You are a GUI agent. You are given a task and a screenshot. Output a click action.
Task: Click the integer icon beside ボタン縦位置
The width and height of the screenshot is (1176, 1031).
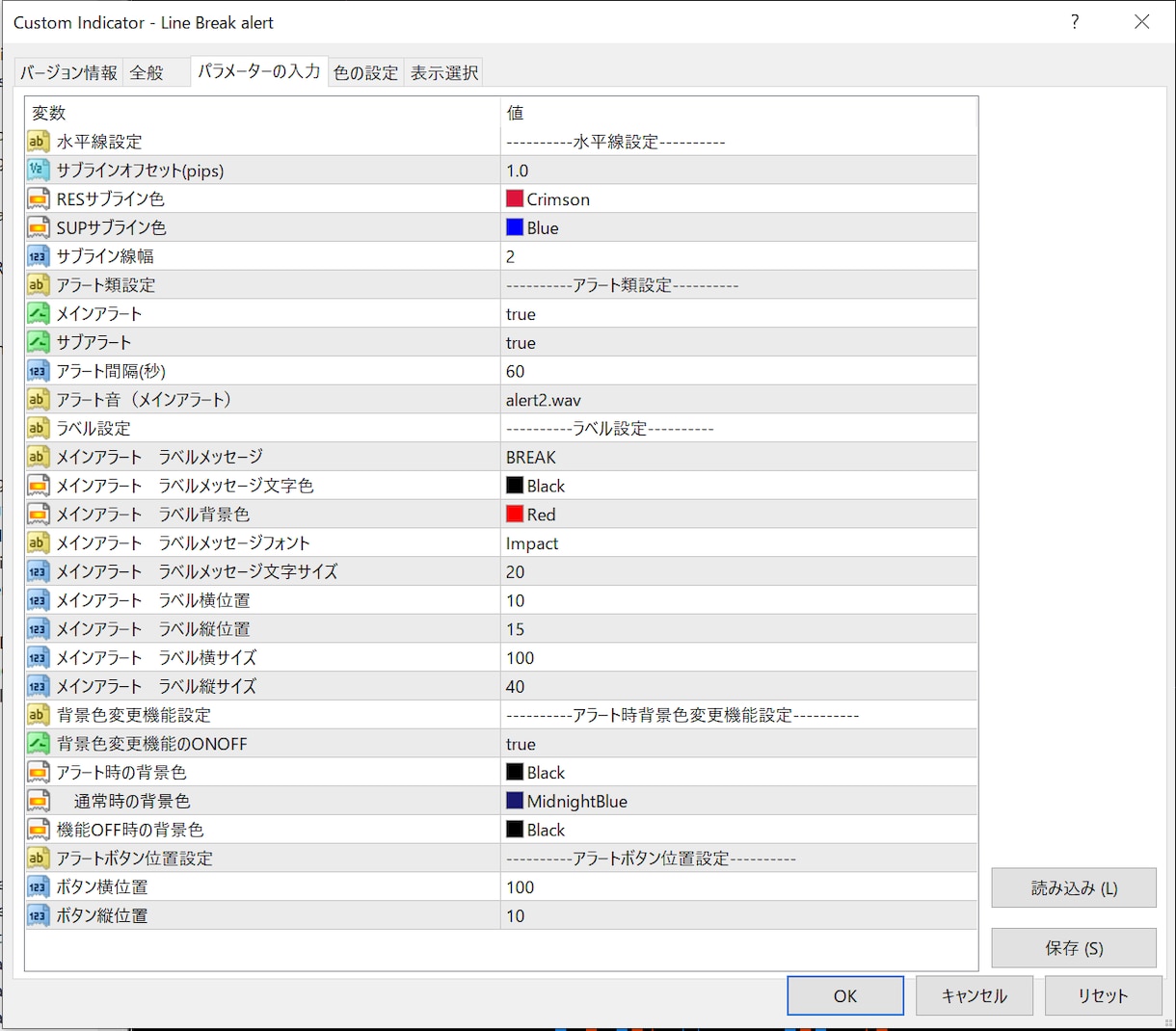point(38,915)
